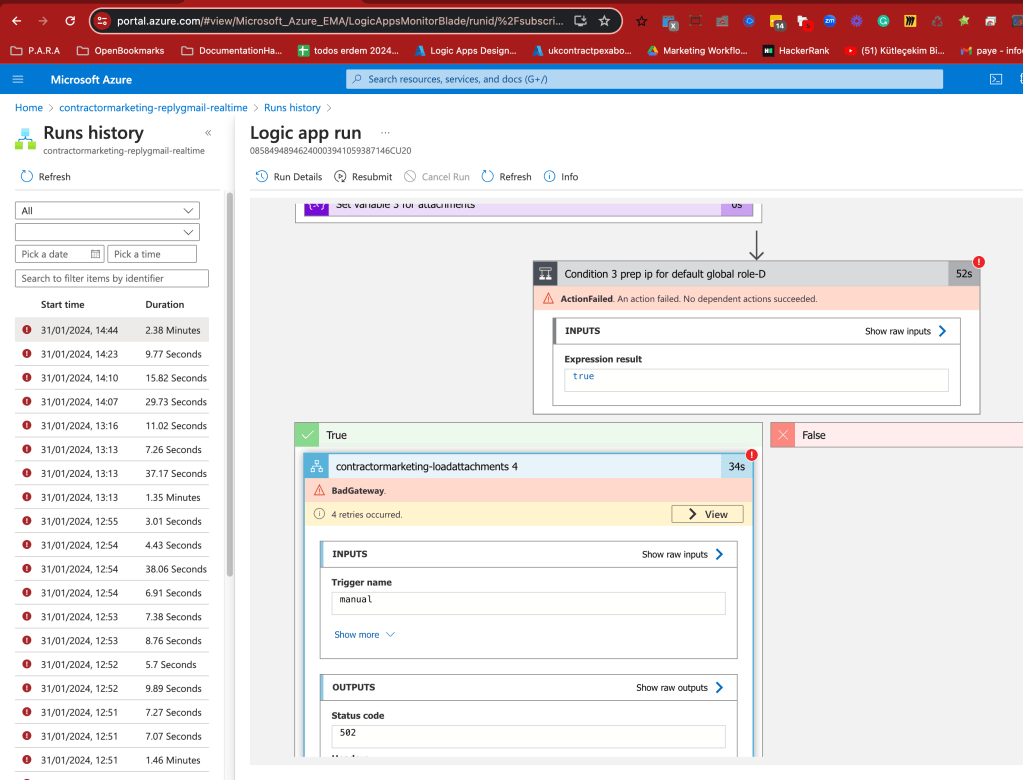Show raw outputs of loadattachments 4
The image size is (1023, 780).
[x=679, y=687]
